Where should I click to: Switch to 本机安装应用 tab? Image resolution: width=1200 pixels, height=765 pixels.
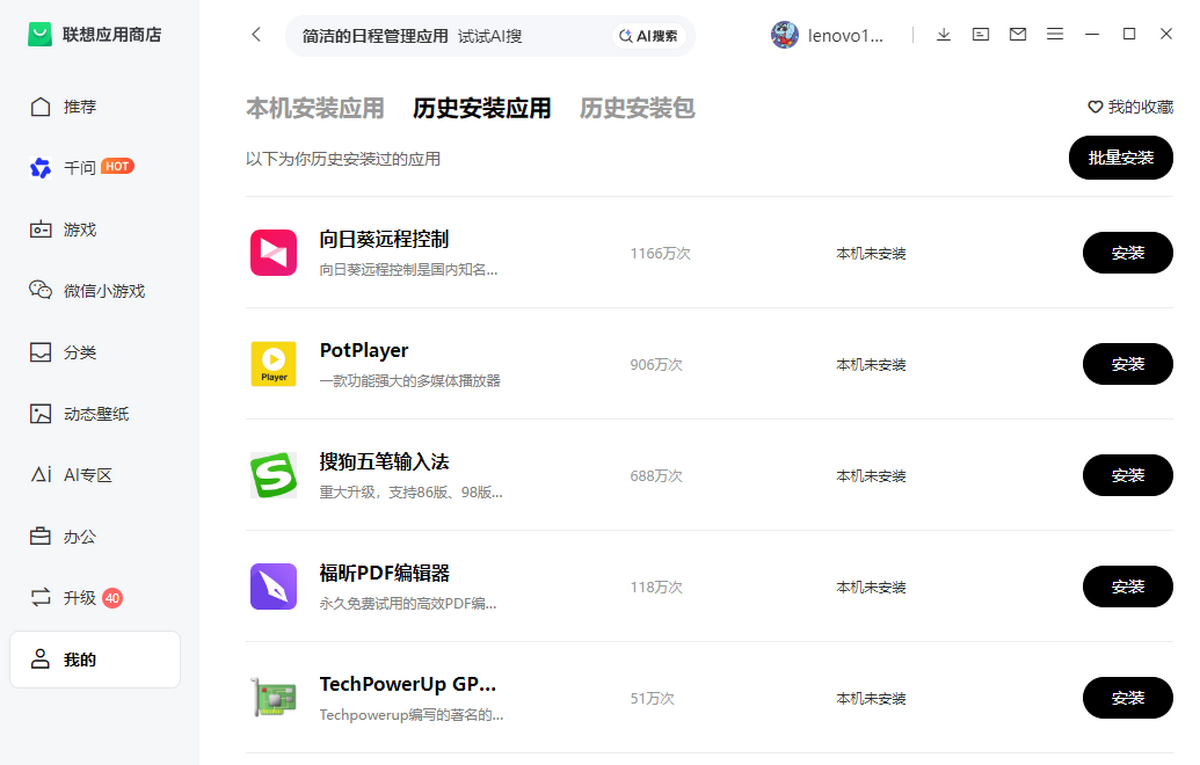coord(316,108)
